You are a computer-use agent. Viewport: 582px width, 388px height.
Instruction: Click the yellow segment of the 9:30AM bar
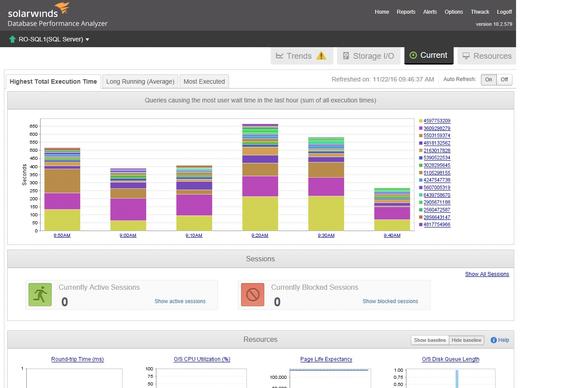pyautogui.click(x=326, y=213)
